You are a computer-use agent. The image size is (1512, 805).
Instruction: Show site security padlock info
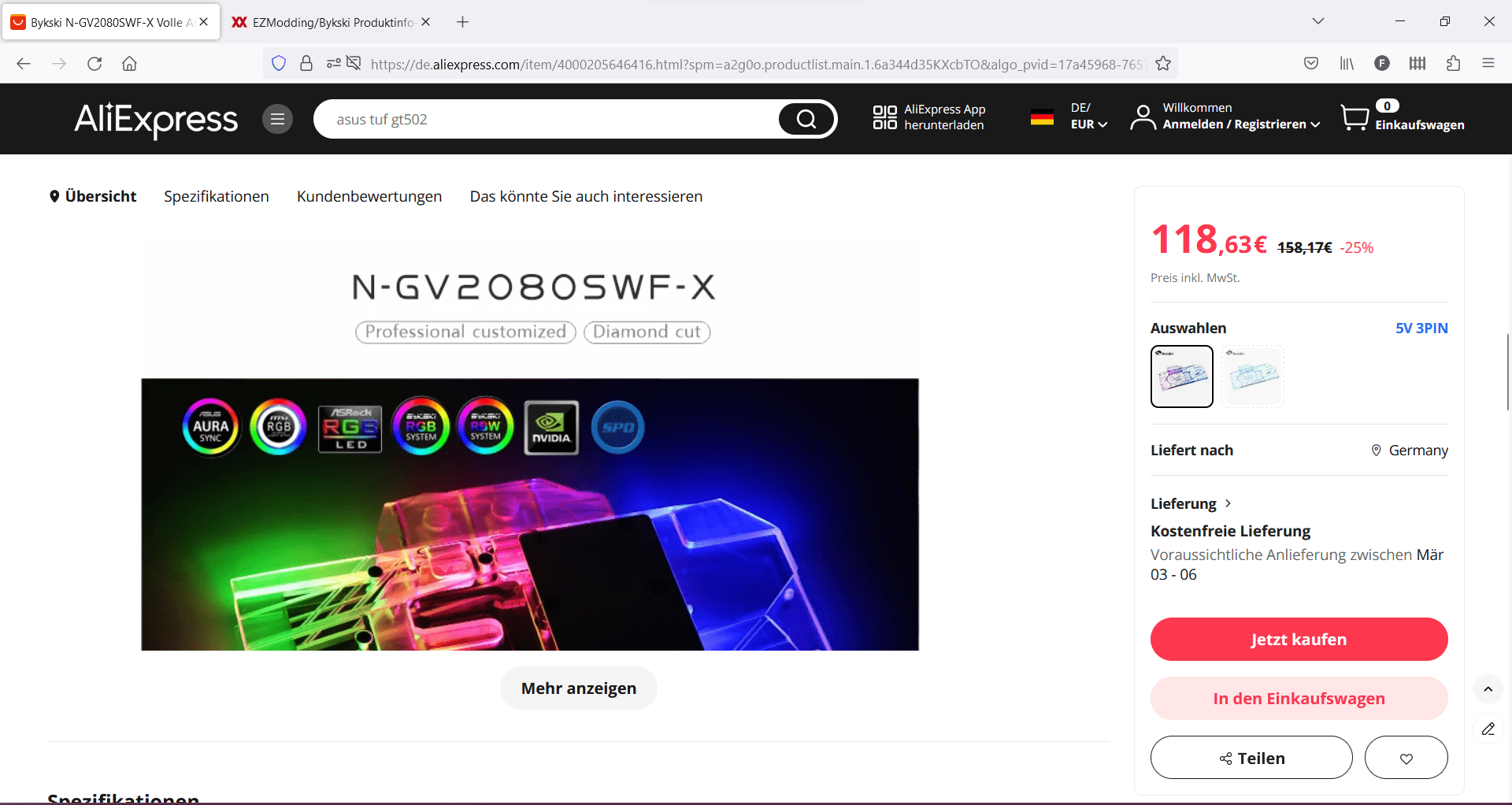[306, 64]
